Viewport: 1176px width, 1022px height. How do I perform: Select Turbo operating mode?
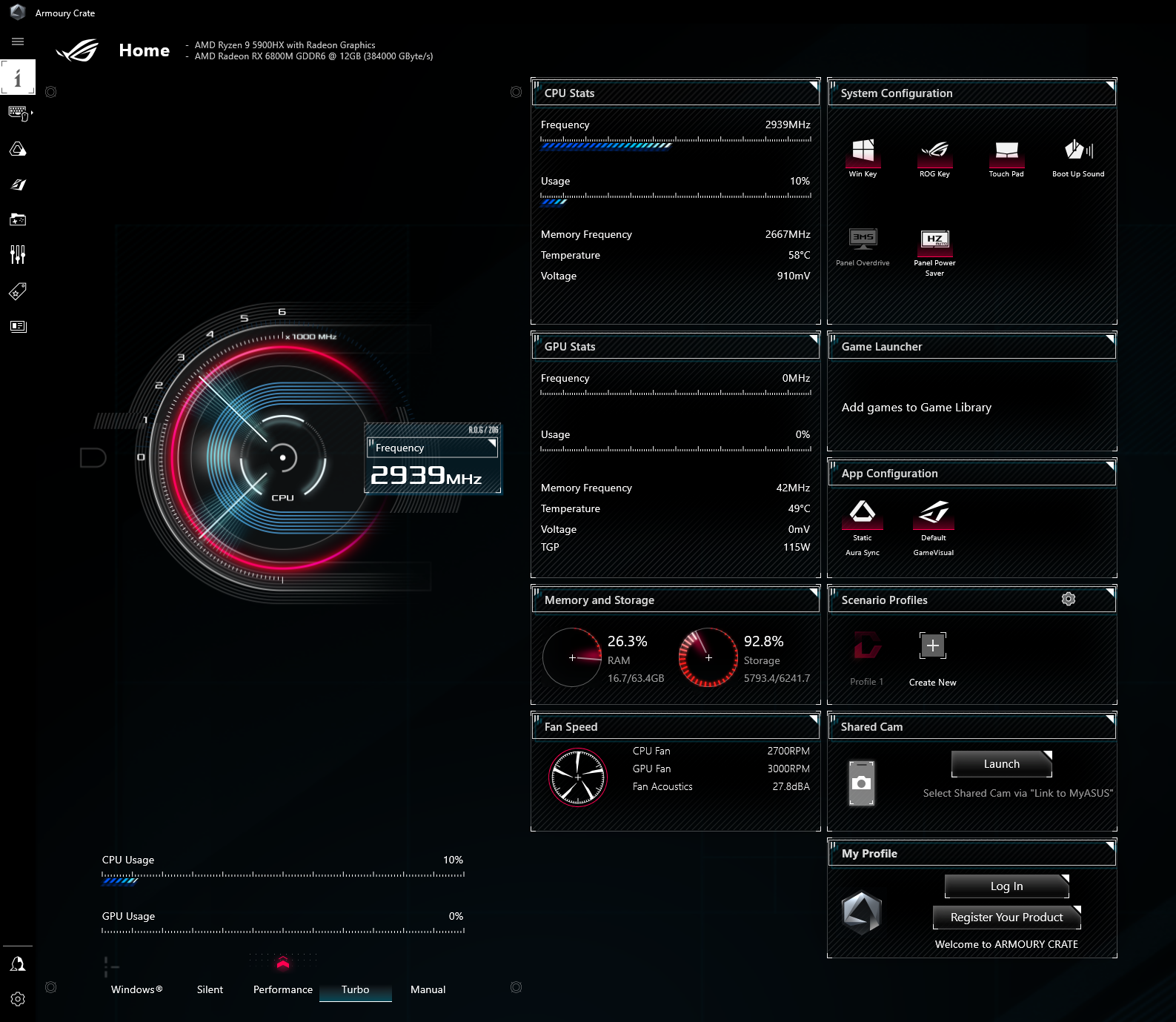[x=356, y=989]
